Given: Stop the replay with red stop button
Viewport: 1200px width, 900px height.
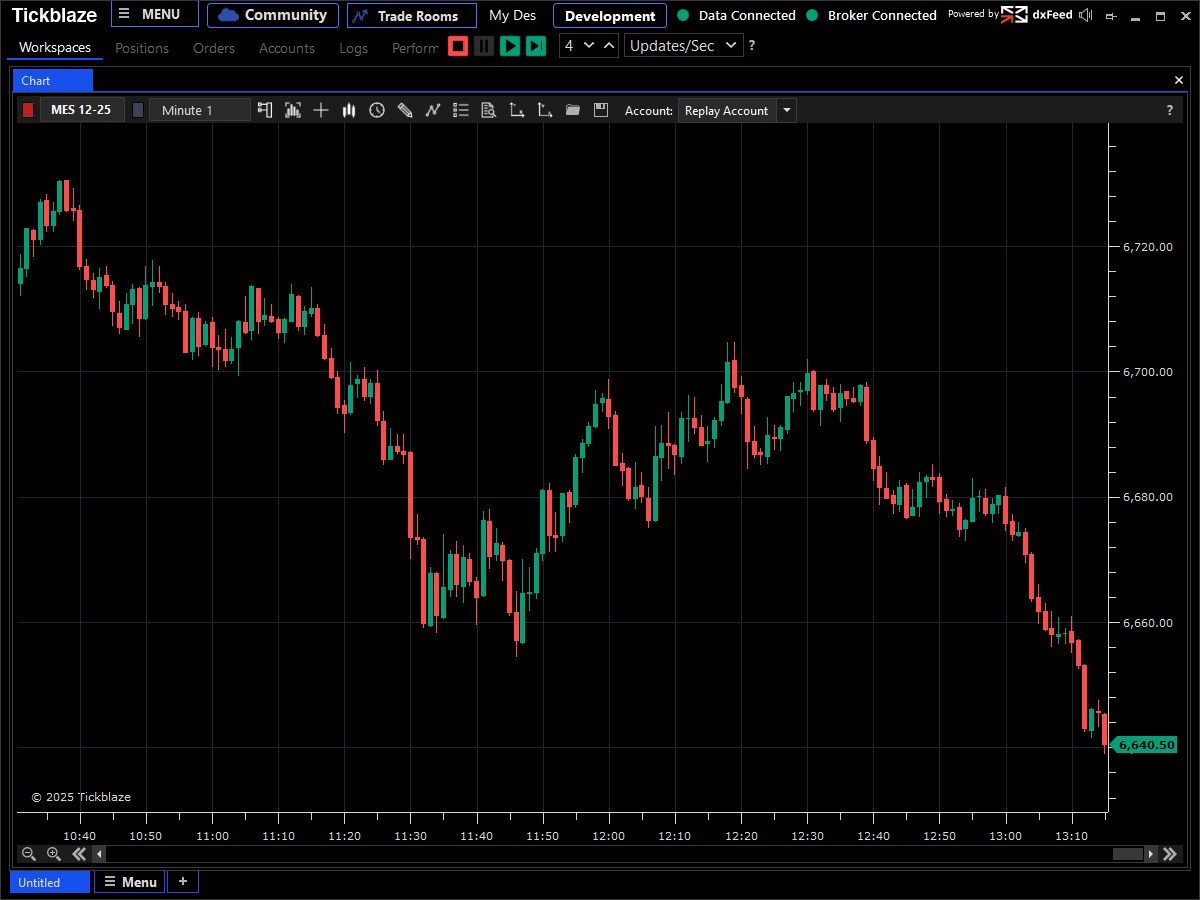Looking at the screenshot, I should tap(458, 46).
